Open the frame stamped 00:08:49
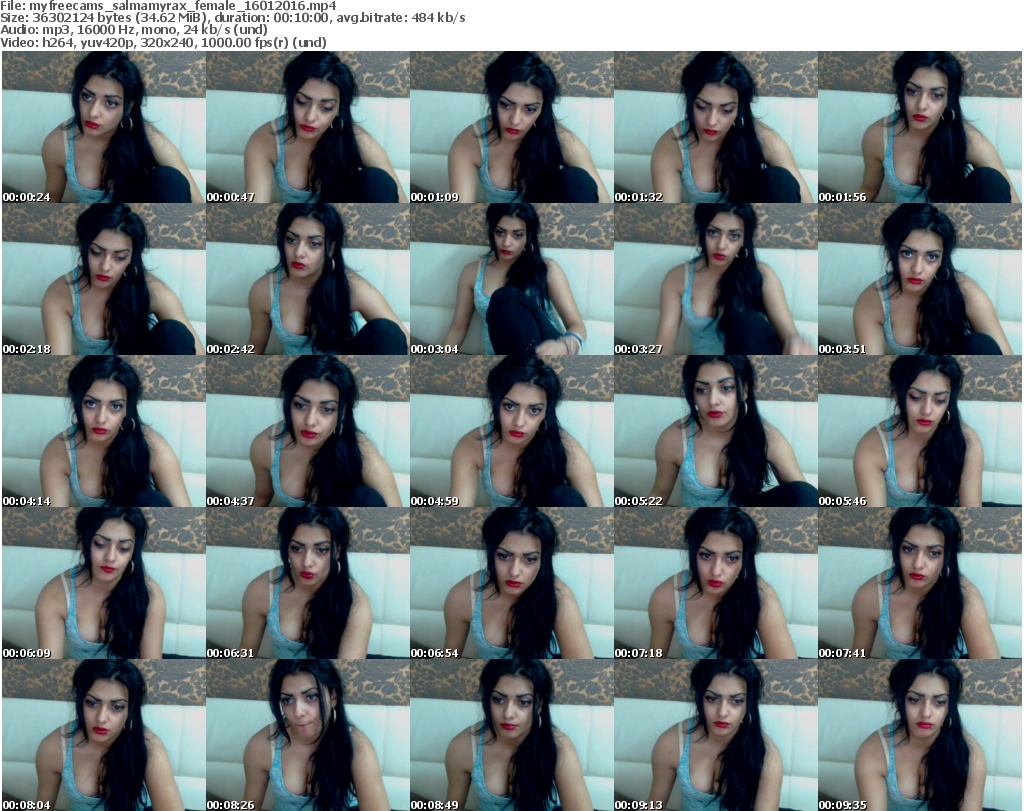Viewport: 1024px width, 811px height. (511, 735)
